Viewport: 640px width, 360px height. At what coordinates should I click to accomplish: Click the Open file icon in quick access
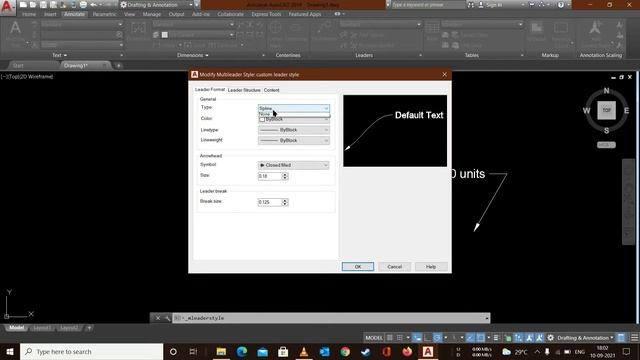pyautogui.click(x=33, y=5)
